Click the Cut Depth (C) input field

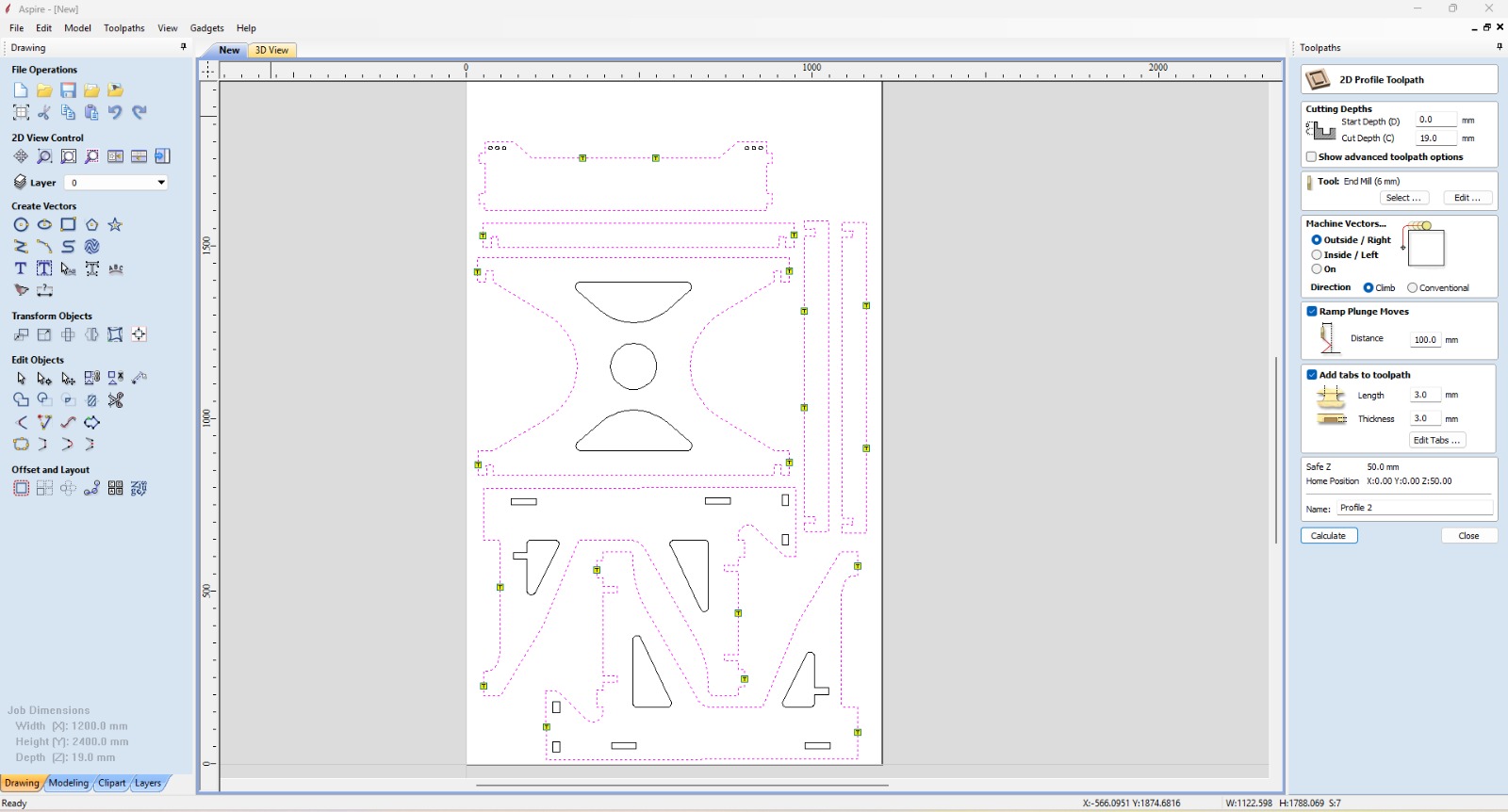click(x=1436, y=138)
